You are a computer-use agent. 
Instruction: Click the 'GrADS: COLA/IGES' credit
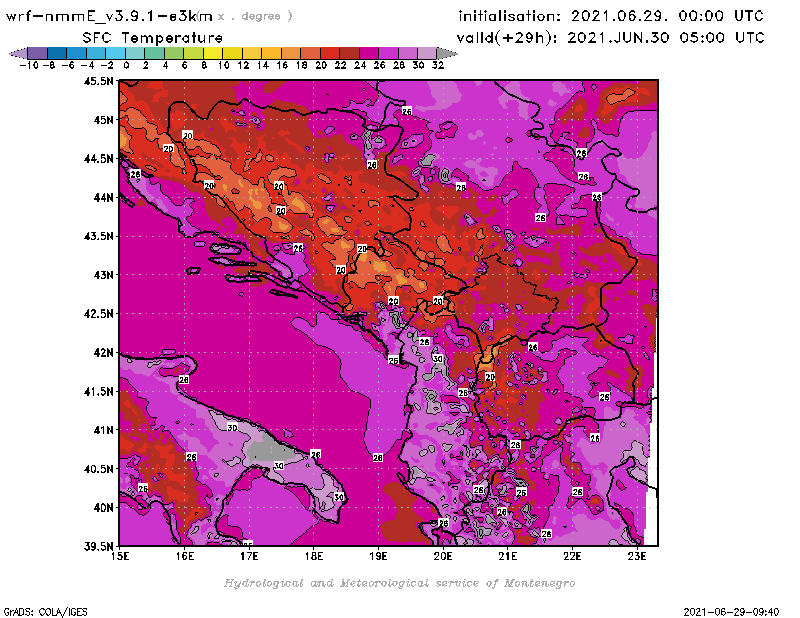[45, 612]
